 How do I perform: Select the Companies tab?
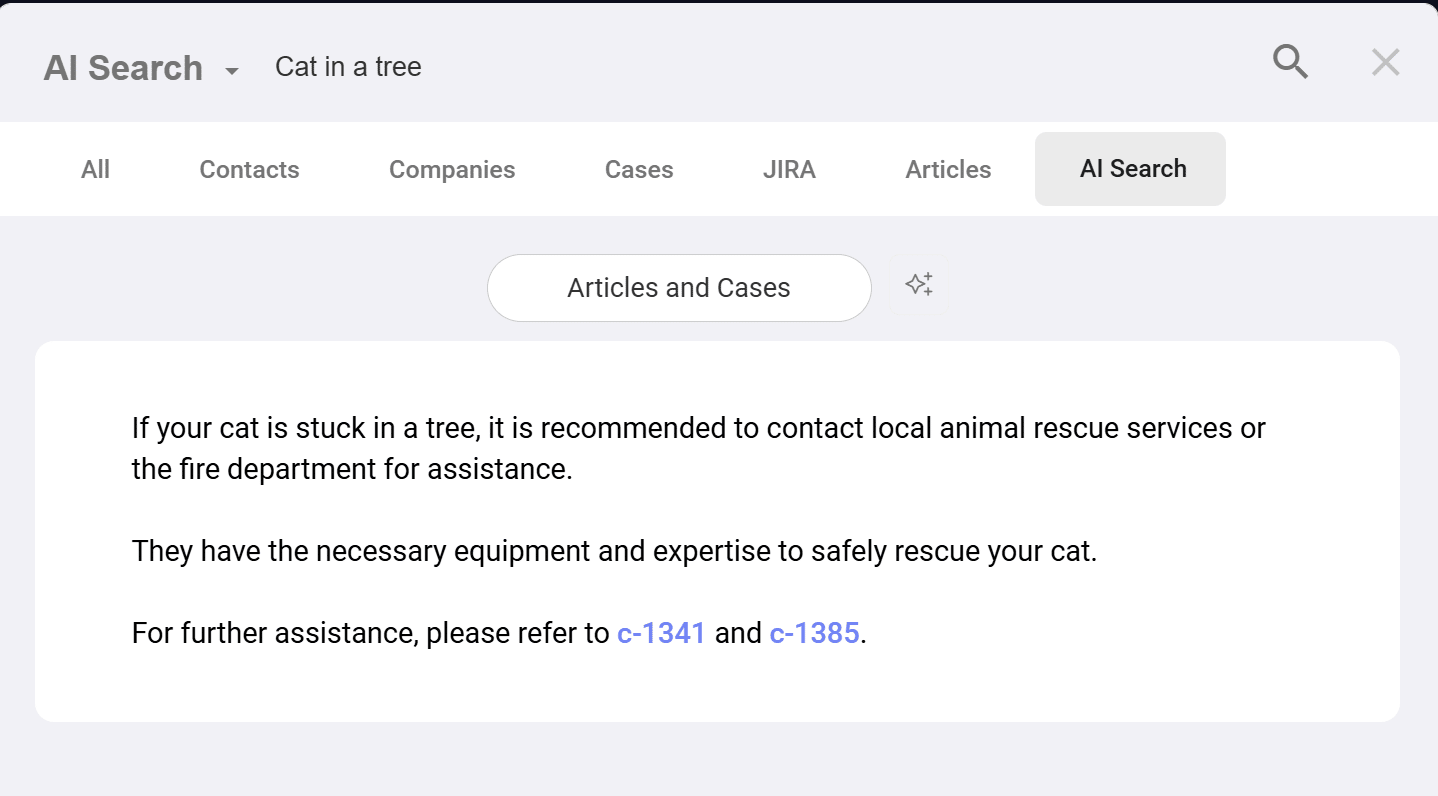click(x=452, y=170)
